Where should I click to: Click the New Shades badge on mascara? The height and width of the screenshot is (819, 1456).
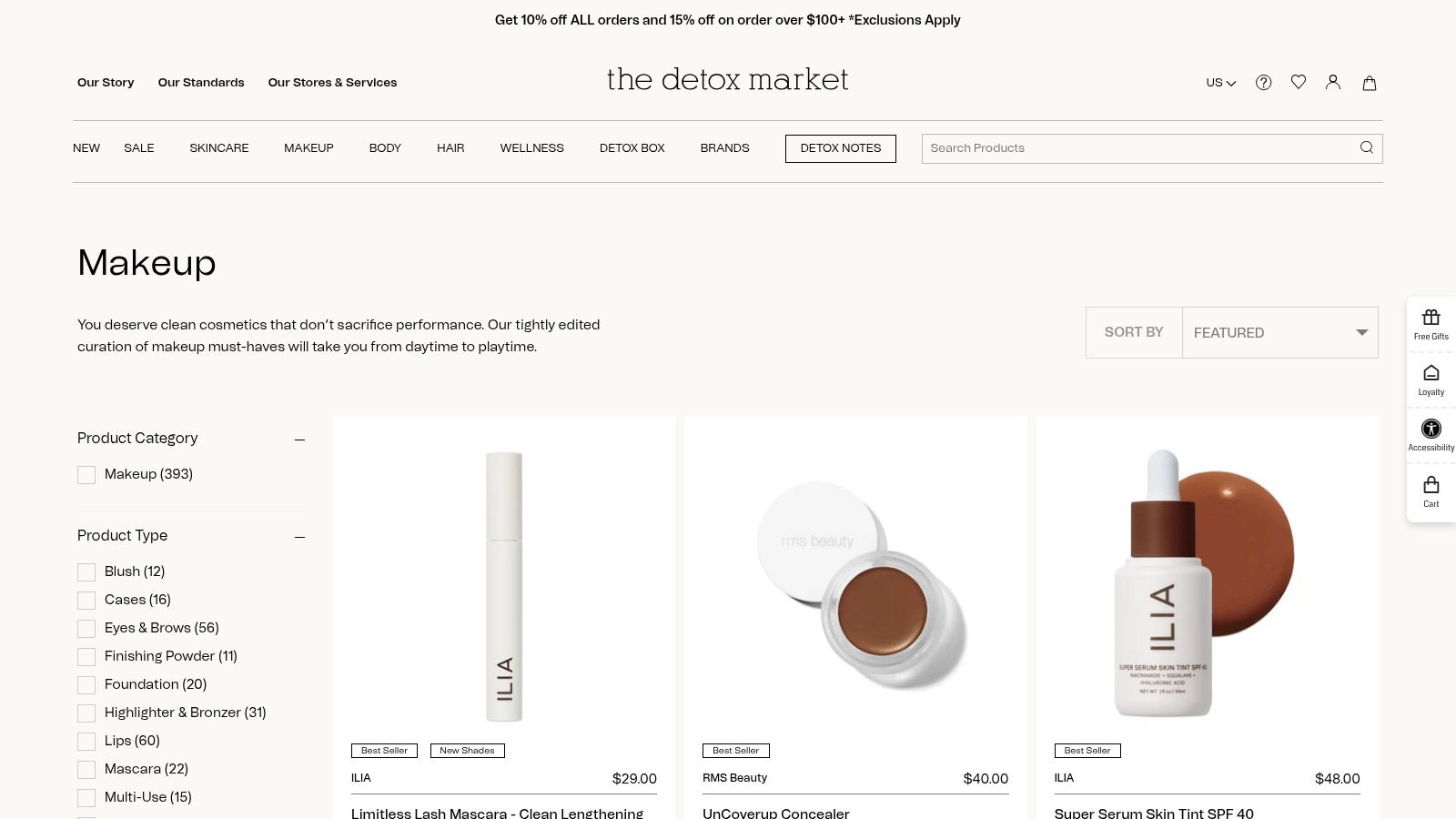[x=467, y=751]
